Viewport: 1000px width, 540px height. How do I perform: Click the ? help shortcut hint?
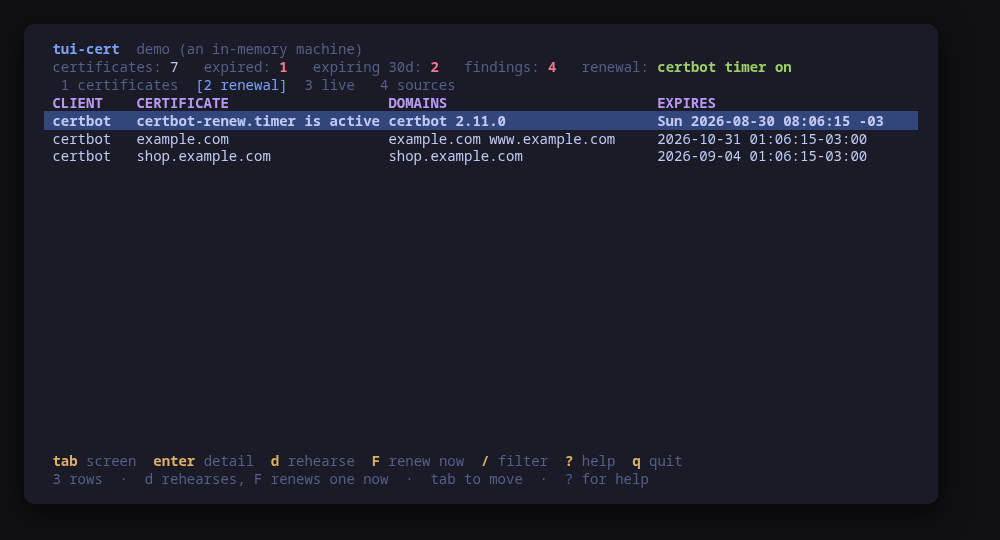point(590,461)
